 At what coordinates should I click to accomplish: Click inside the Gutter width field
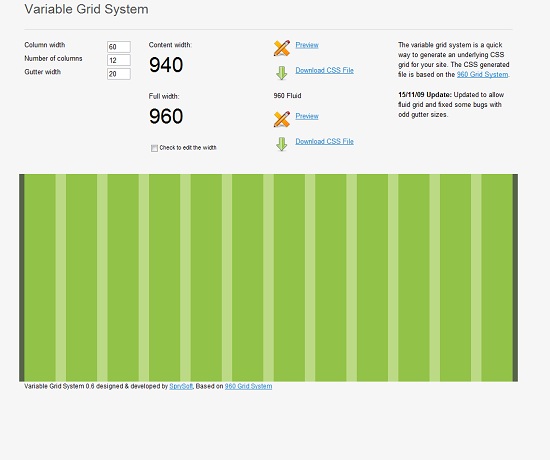coord(119,74)
